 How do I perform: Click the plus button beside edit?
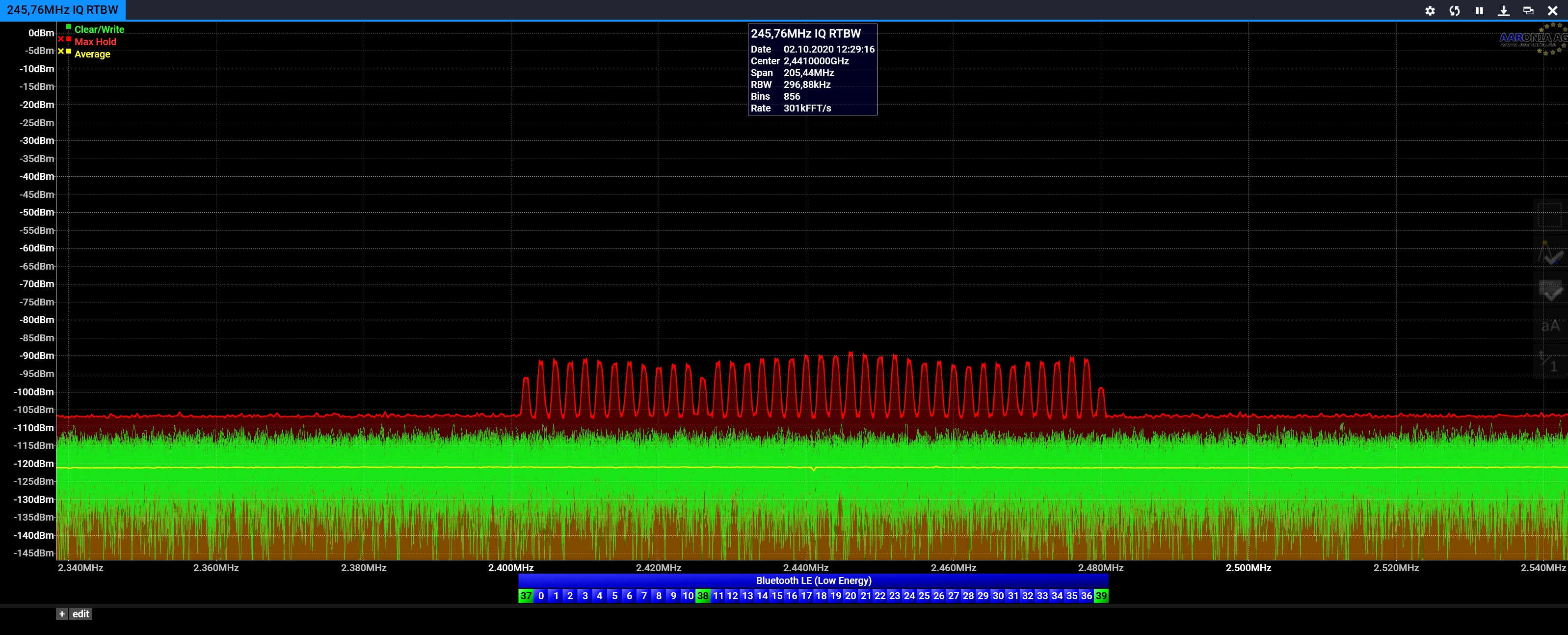(x=62, y=614)
